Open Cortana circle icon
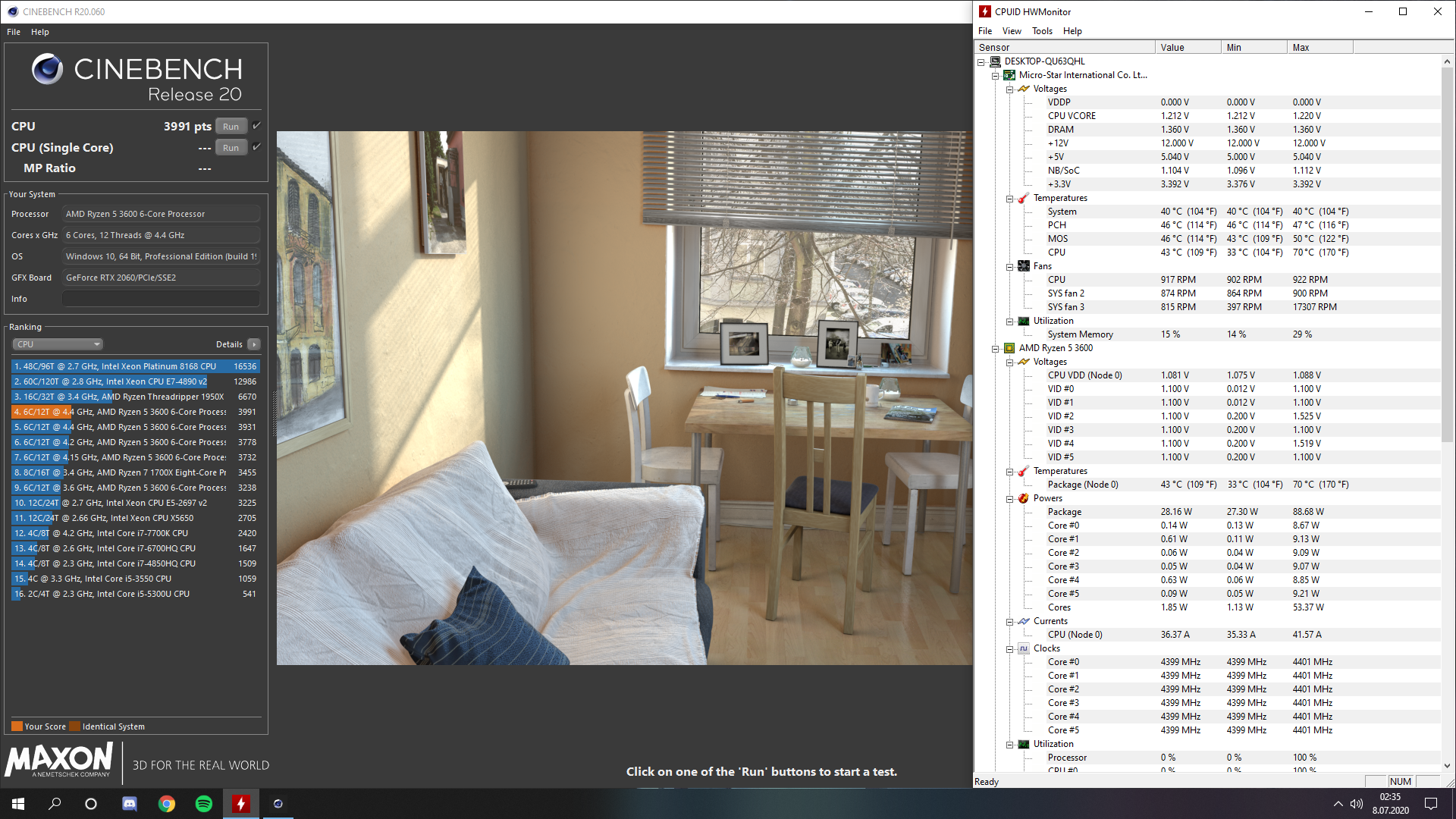 91,804
